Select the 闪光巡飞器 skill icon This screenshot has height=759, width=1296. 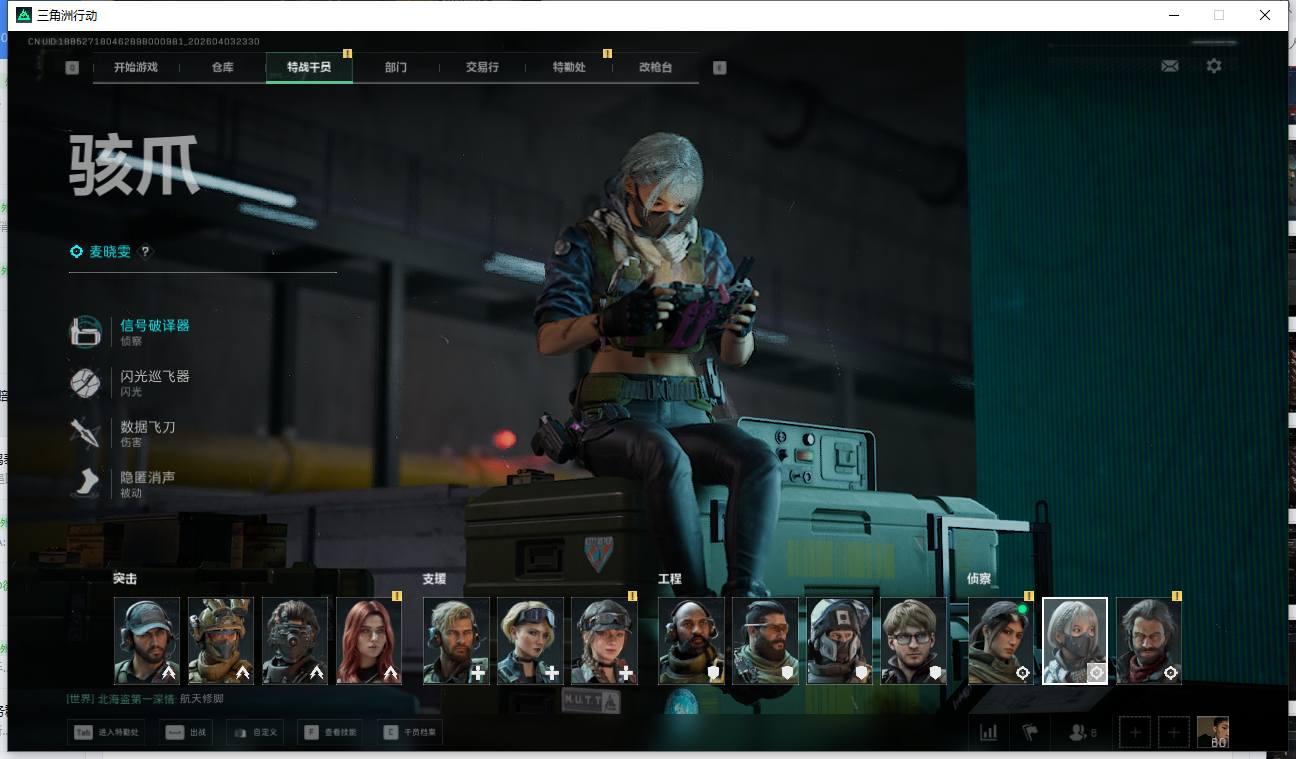coord(85,383)
